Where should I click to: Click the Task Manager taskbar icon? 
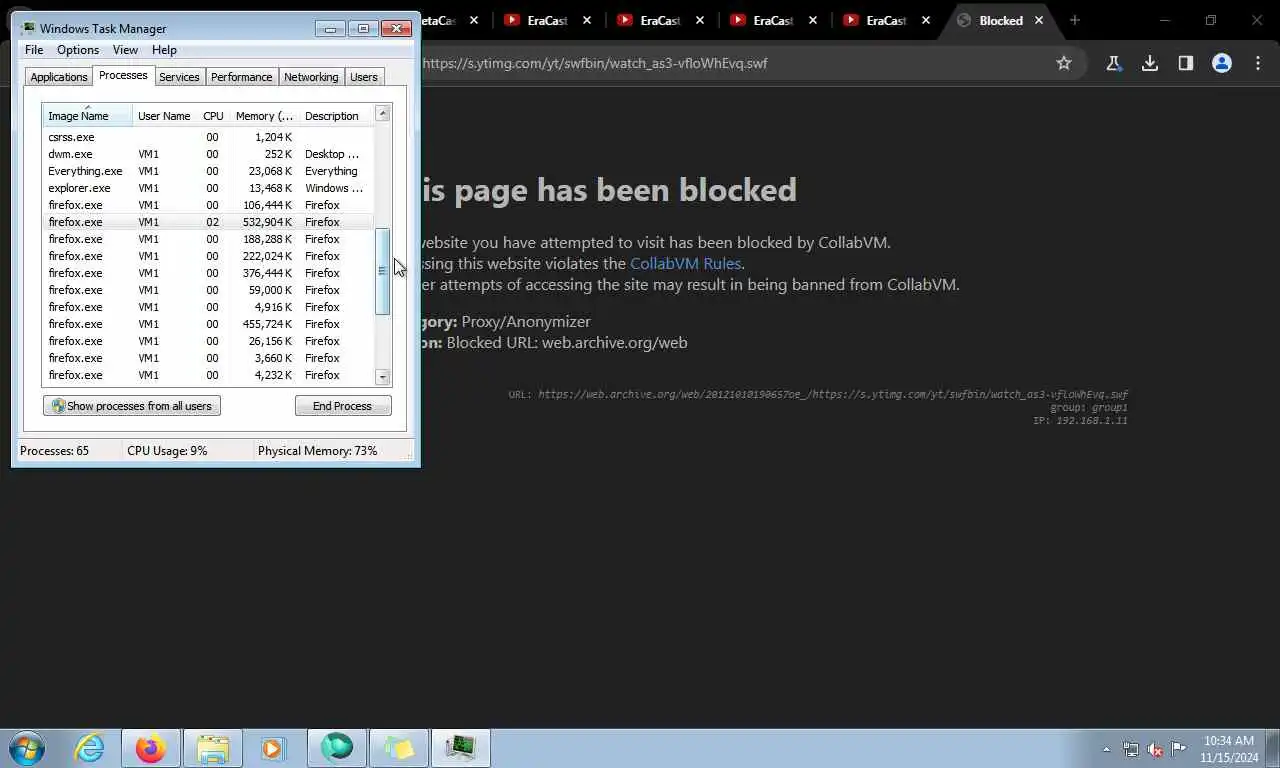tap(461, 748)
